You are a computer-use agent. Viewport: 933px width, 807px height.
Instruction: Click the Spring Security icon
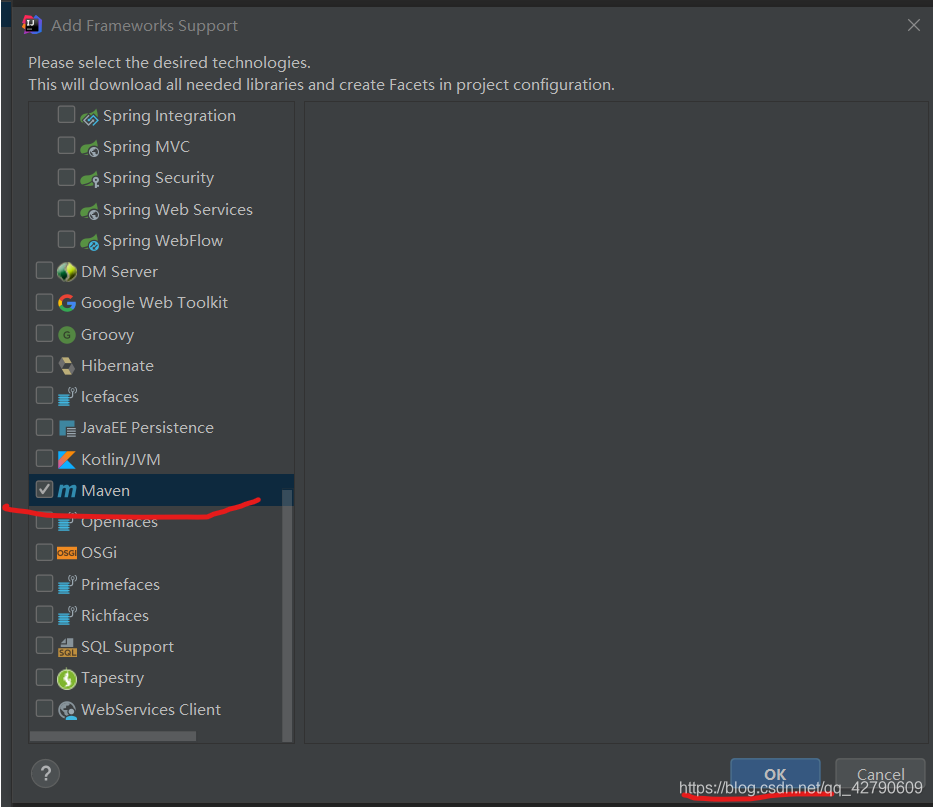(x=89, y=179)
